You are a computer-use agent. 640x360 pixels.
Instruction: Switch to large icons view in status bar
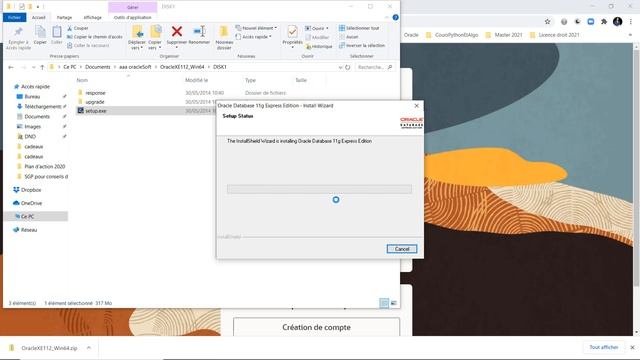pyautogui.click(x=393, y=303)
